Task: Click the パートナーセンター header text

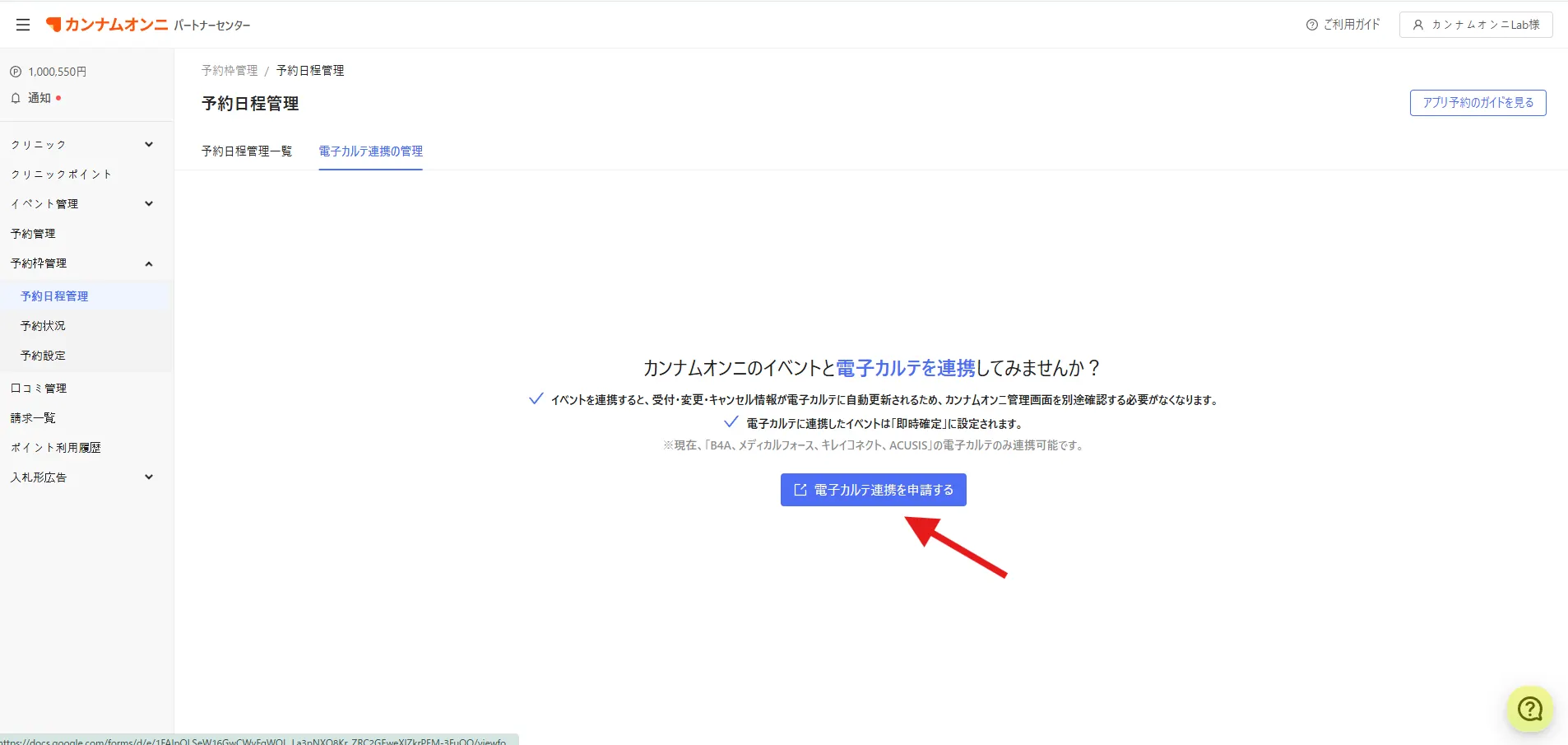Action: 212,26
